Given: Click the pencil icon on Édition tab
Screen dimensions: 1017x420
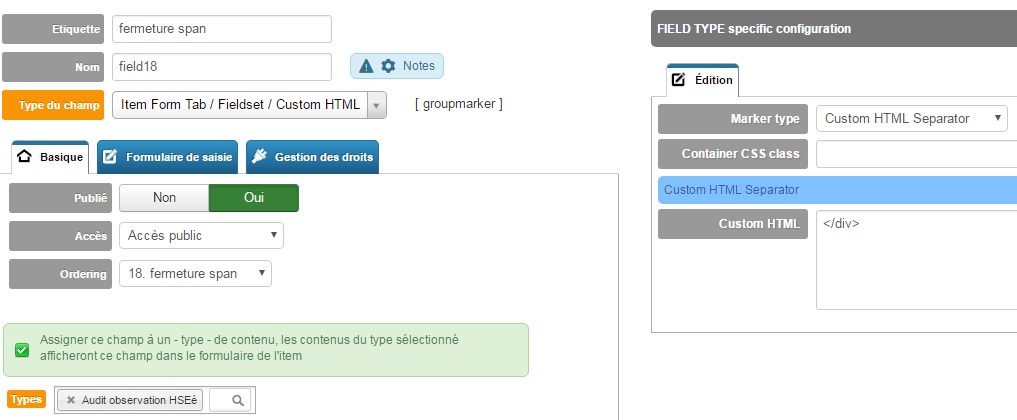Looking at the screenshot, I should (678, 80).
